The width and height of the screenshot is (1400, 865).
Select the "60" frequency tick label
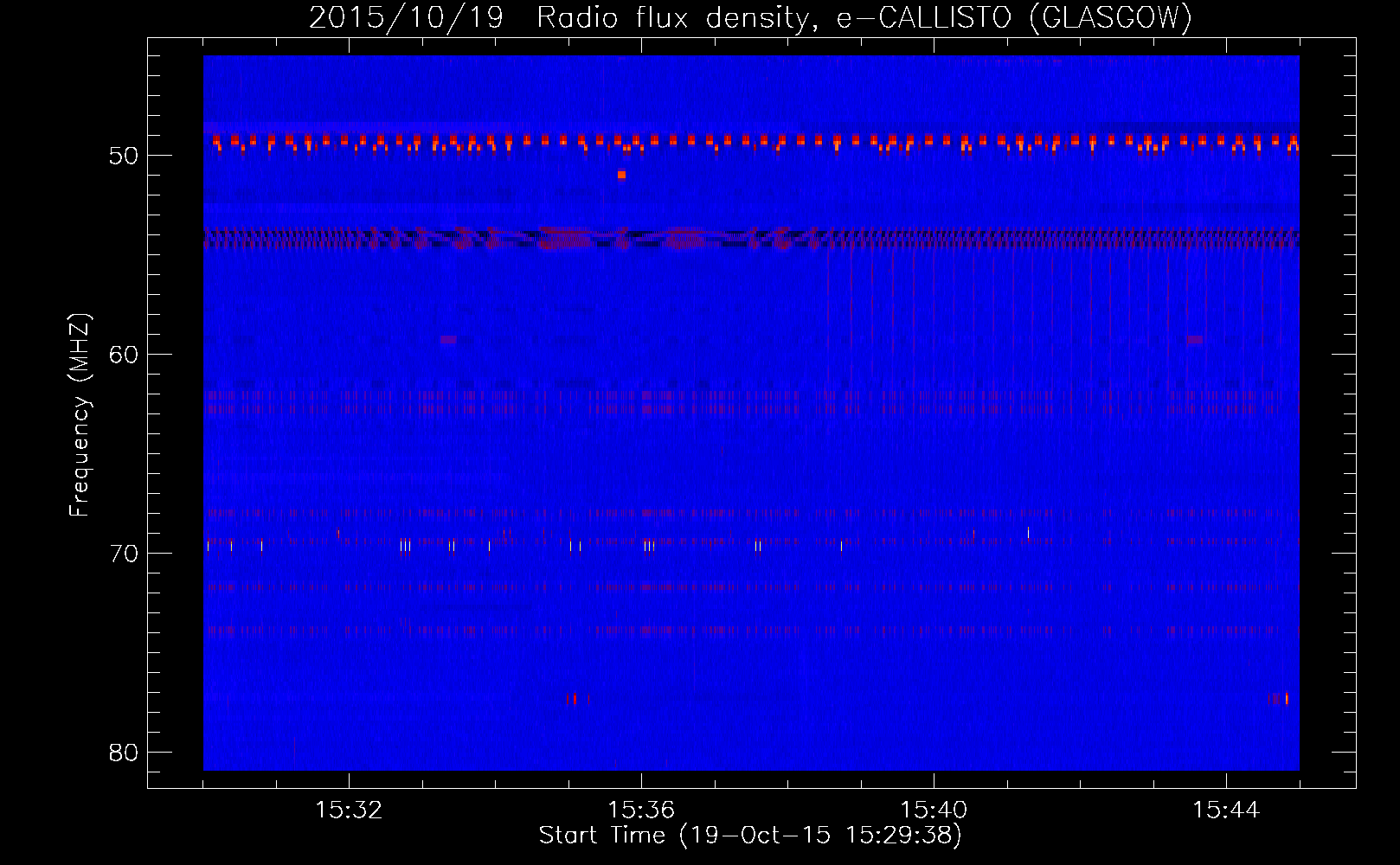click(x=125, y=355)
